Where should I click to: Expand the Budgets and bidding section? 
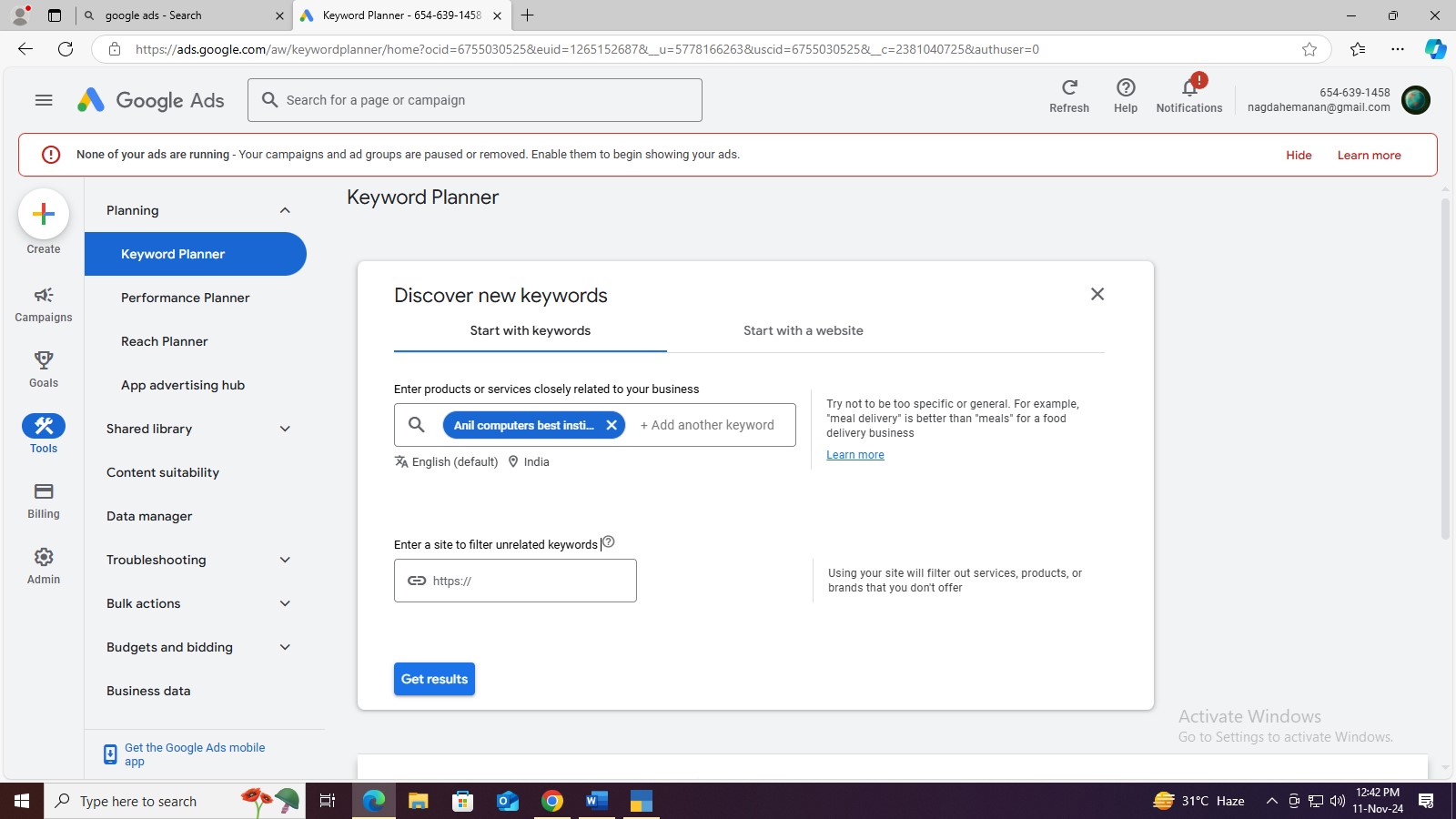tap(285, 647)
